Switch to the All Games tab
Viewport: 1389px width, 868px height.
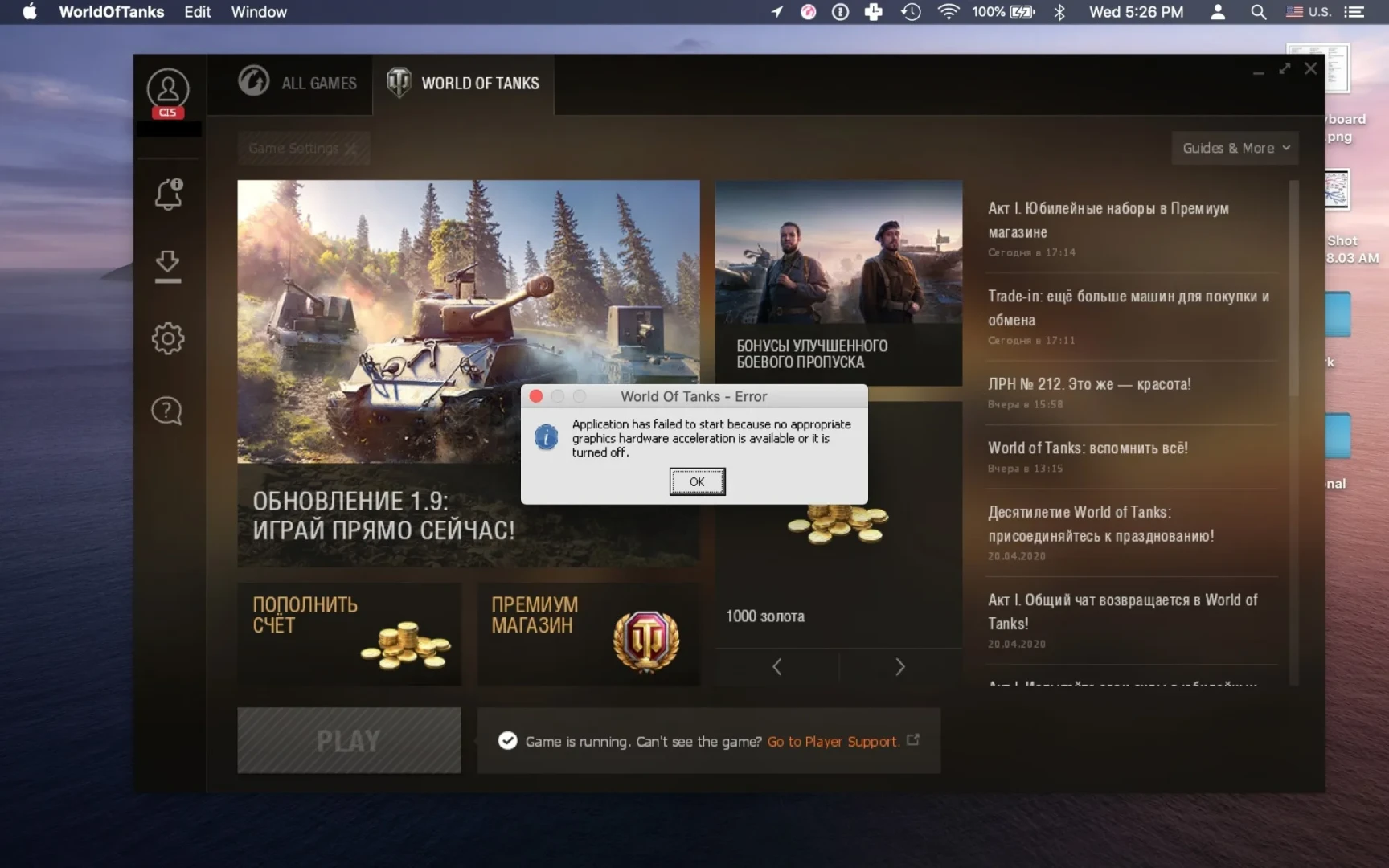297,83
